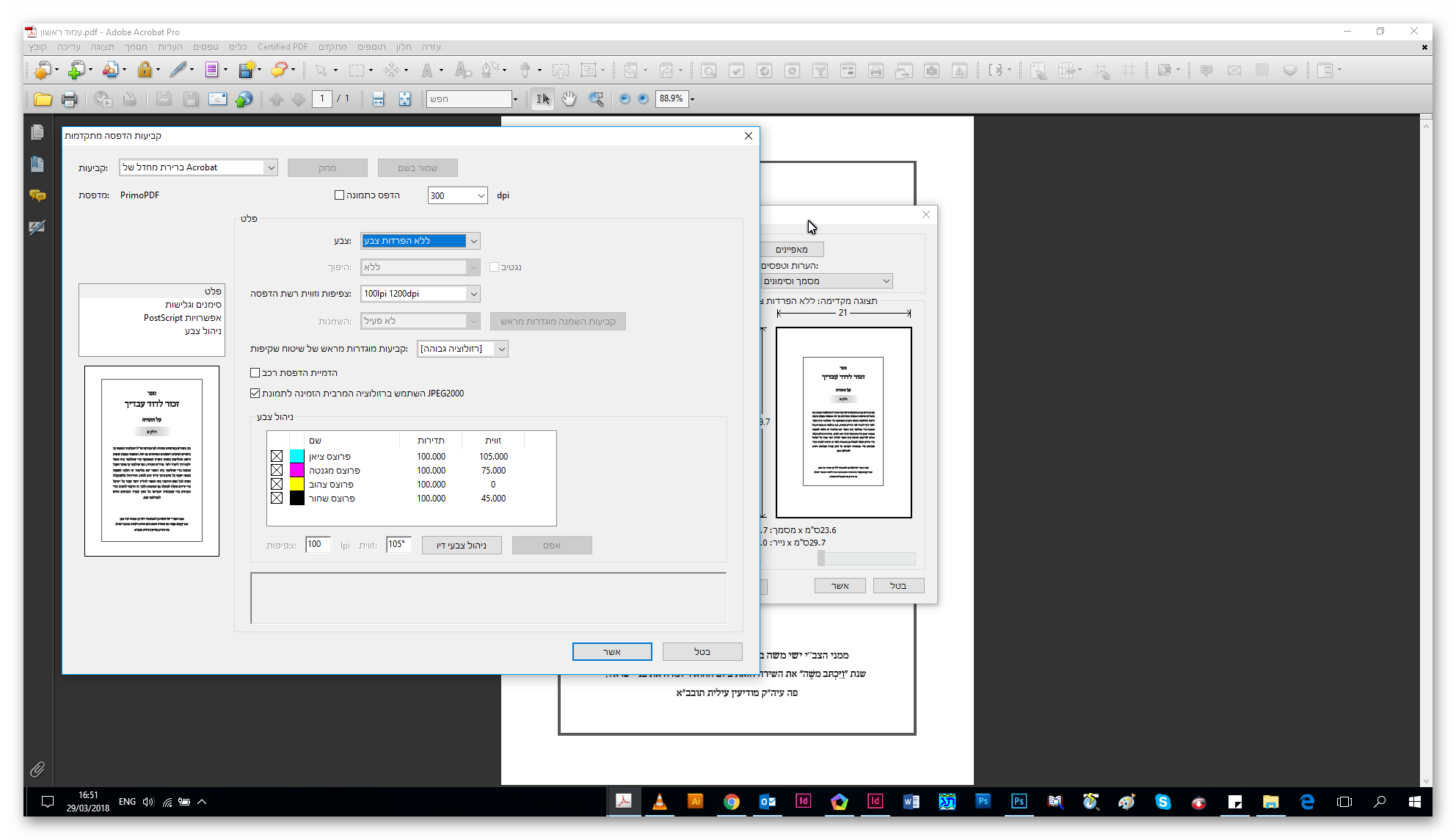Enable the הדפס כתמונה checkbox
Image resolution: width=1456 pixels, height=840 pixels.
coord(339,195)
